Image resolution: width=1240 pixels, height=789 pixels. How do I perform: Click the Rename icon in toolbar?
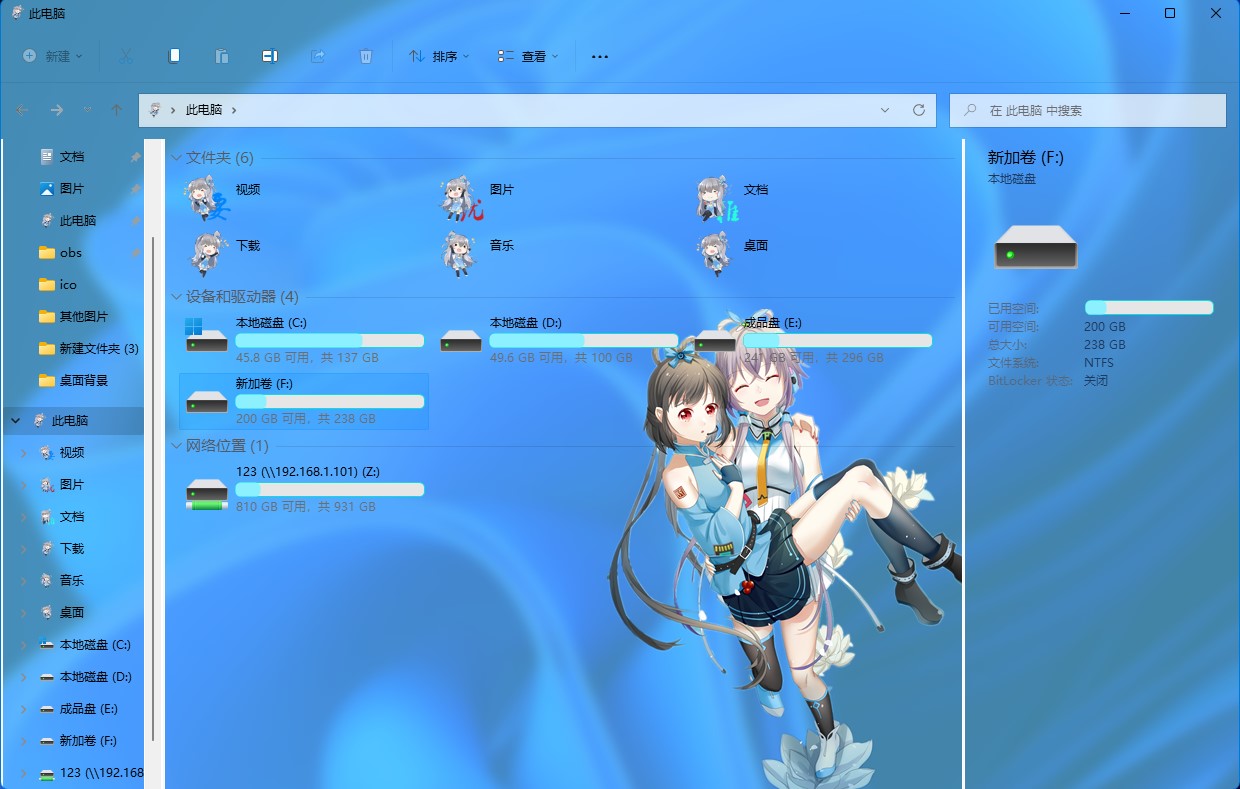tap(269, 56)
